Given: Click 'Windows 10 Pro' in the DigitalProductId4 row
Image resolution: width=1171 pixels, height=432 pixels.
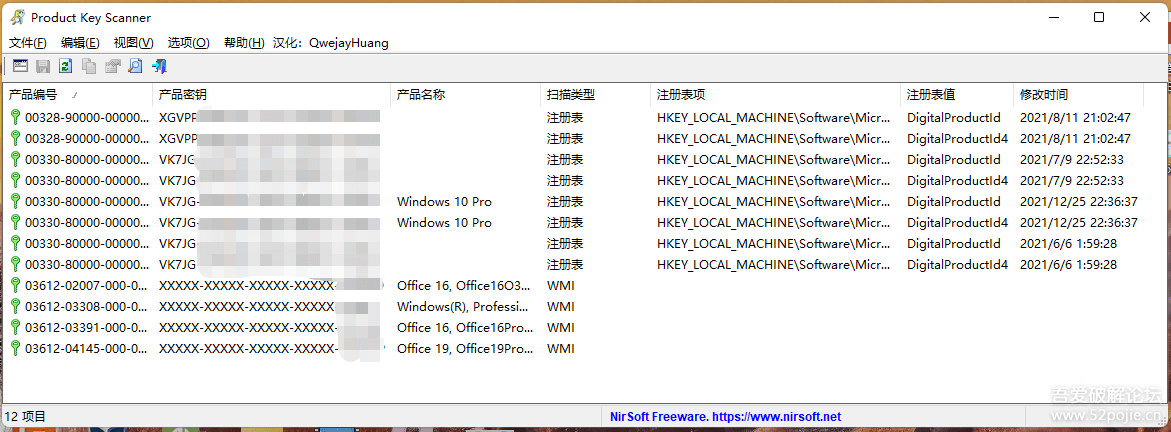Looking at the screenshot, I should click(444, 223).
